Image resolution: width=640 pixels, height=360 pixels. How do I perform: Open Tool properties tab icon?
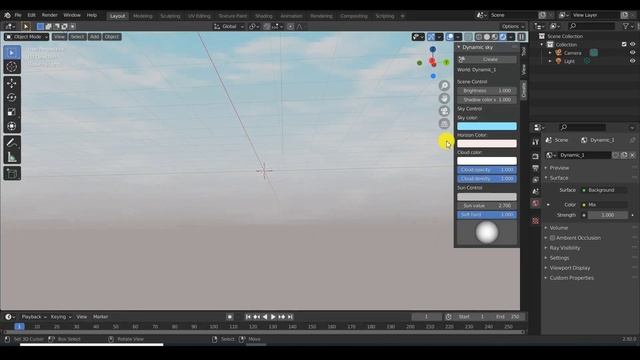(535, 142)
